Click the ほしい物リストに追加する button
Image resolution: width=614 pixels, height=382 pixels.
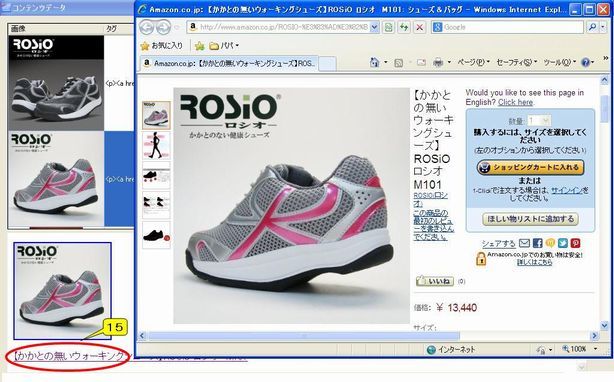[530, 219]
